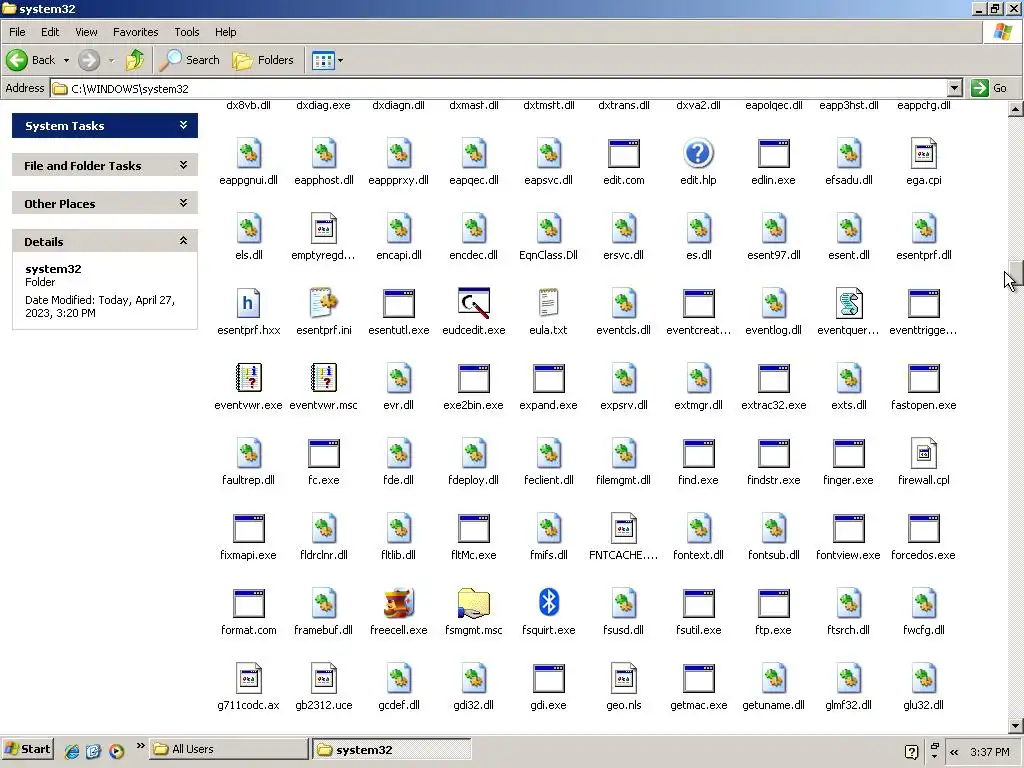The width and height of the screenshot is (1024, 768).
Task: Click the Back navigation button
Action: click(31, 60)
